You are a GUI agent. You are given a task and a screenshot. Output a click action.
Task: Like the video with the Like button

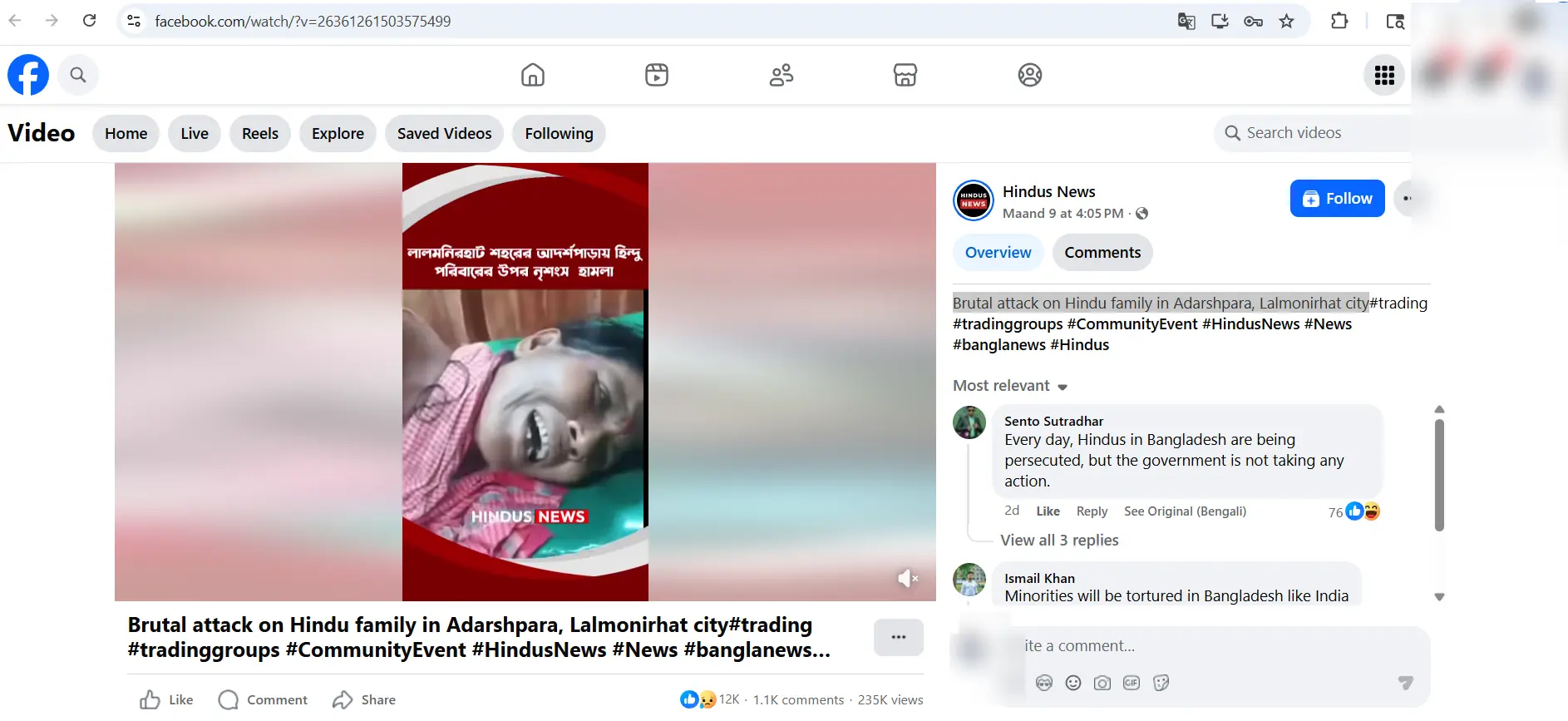[166, 700]
